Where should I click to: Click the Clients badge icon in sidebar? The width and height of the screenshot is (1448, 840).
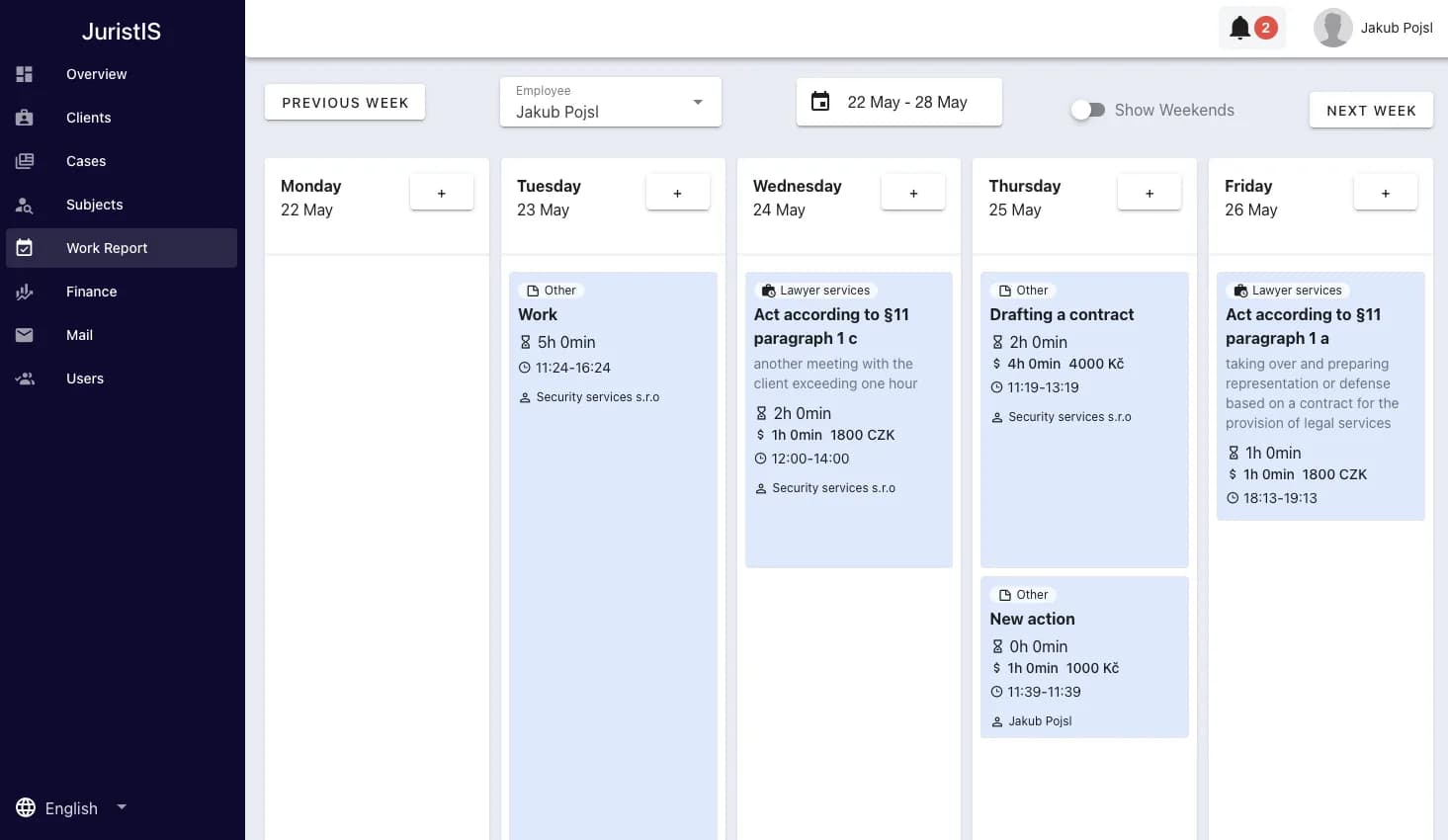tap(25, 118)
